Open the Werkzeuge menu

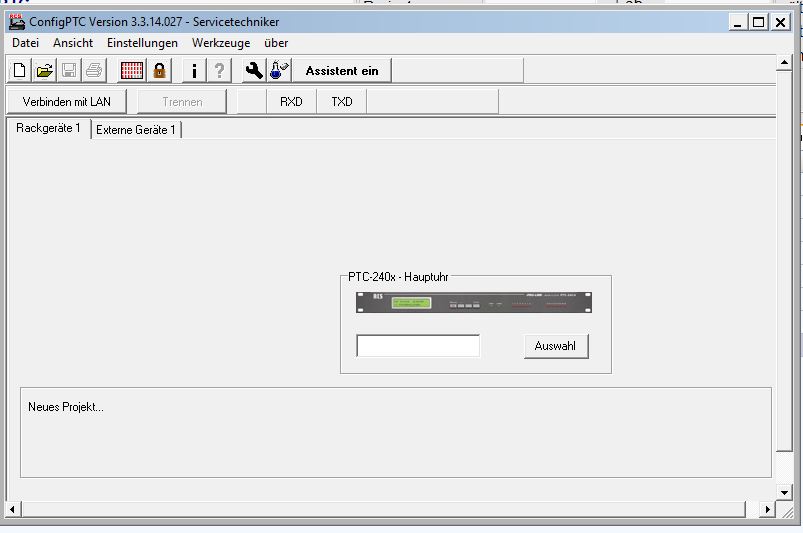pyautogui.click(x=221, y=43)
